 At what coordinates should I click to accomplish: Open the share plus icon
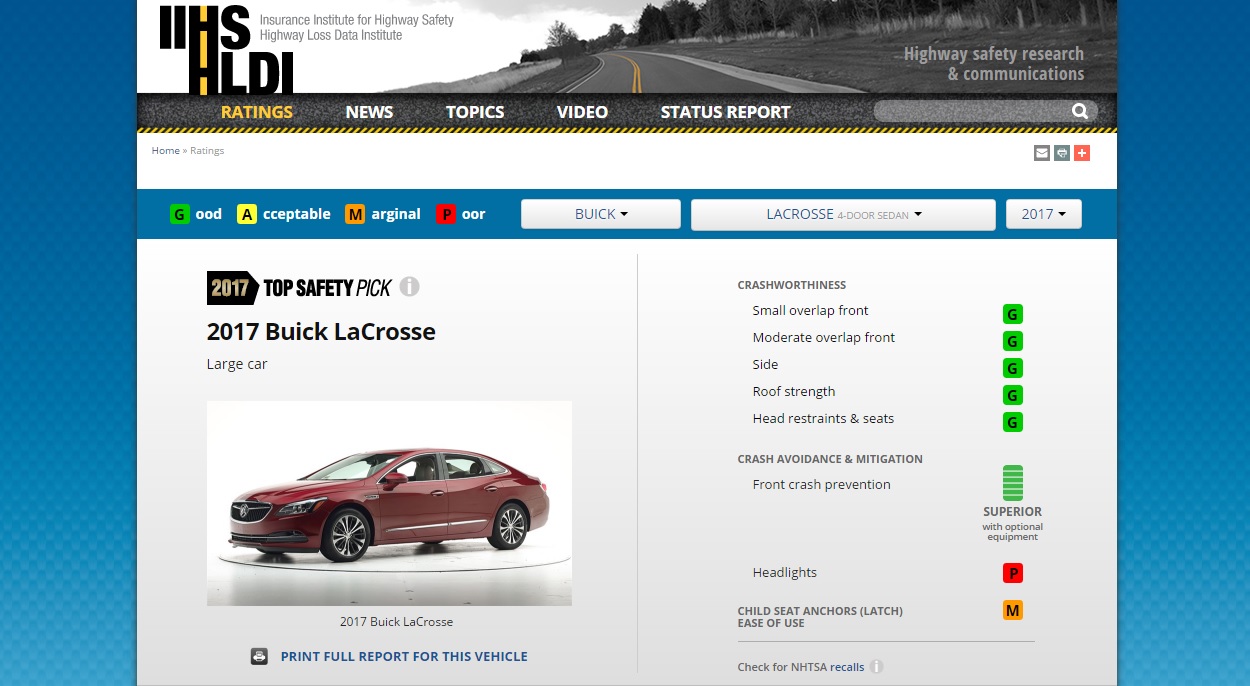pyautogui.click(x=1082, y=153)
